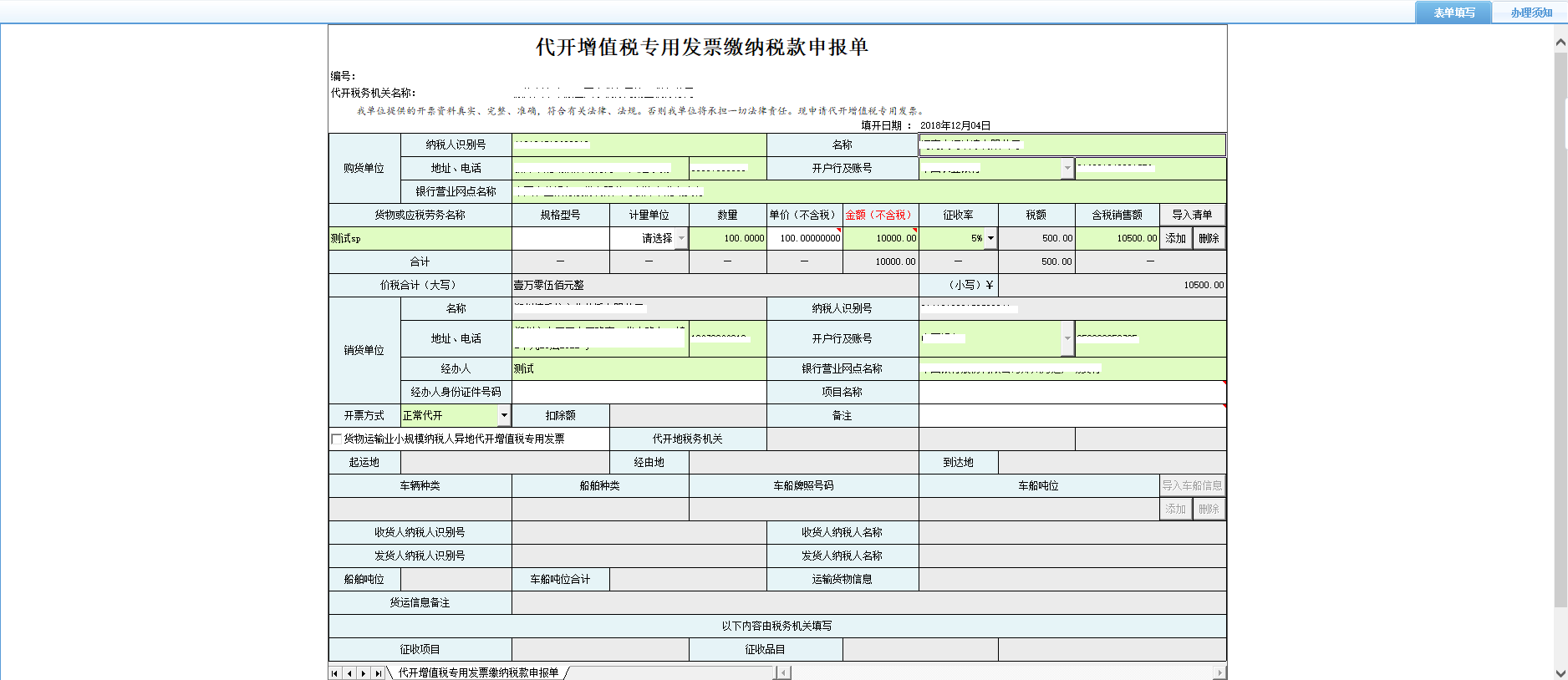Jump to last sheet with navigation arrow
This screenshot has height=680, width=1568.
click(379, 673)
